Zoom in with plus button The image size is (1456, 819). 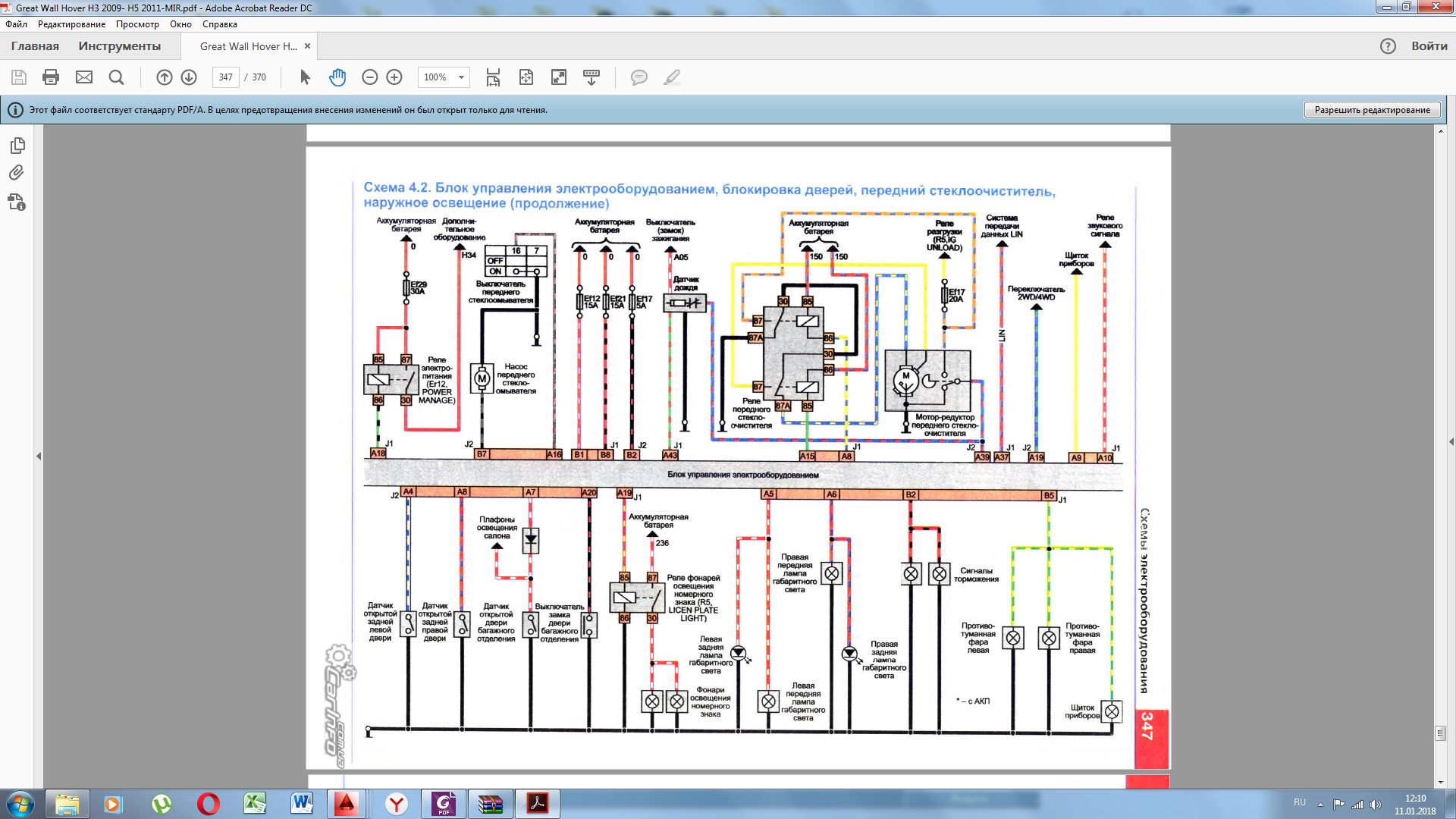[x=394, y=77]
